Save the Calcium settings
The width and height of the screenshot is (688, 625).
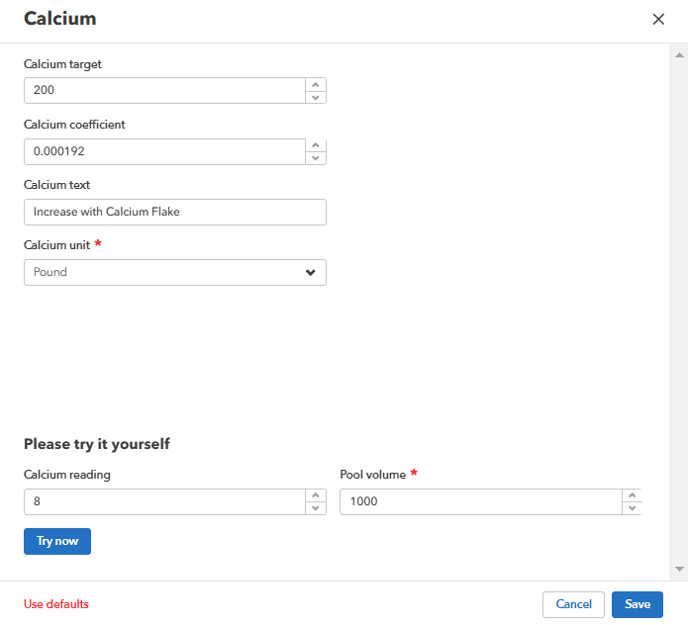click(637, 604)
